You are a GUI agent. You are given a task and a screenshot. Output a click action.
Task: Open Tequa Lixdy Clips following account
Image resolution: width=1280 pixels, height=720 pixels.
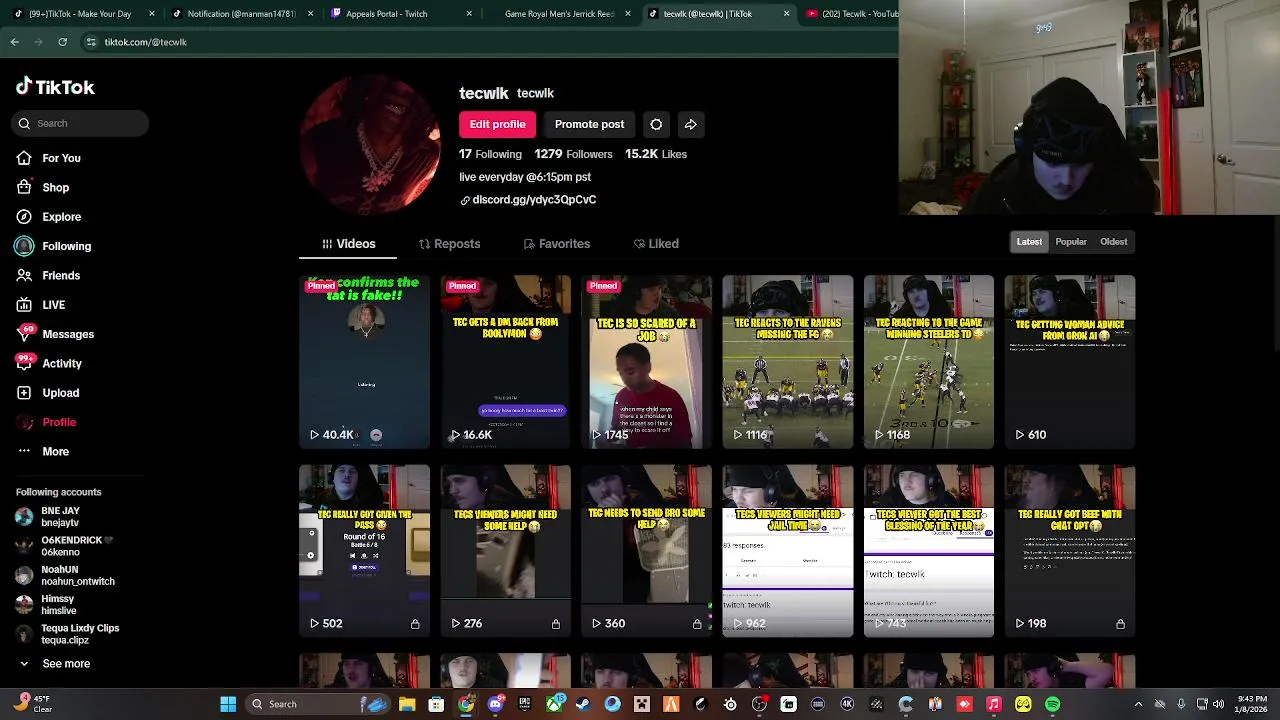point(68,634)
